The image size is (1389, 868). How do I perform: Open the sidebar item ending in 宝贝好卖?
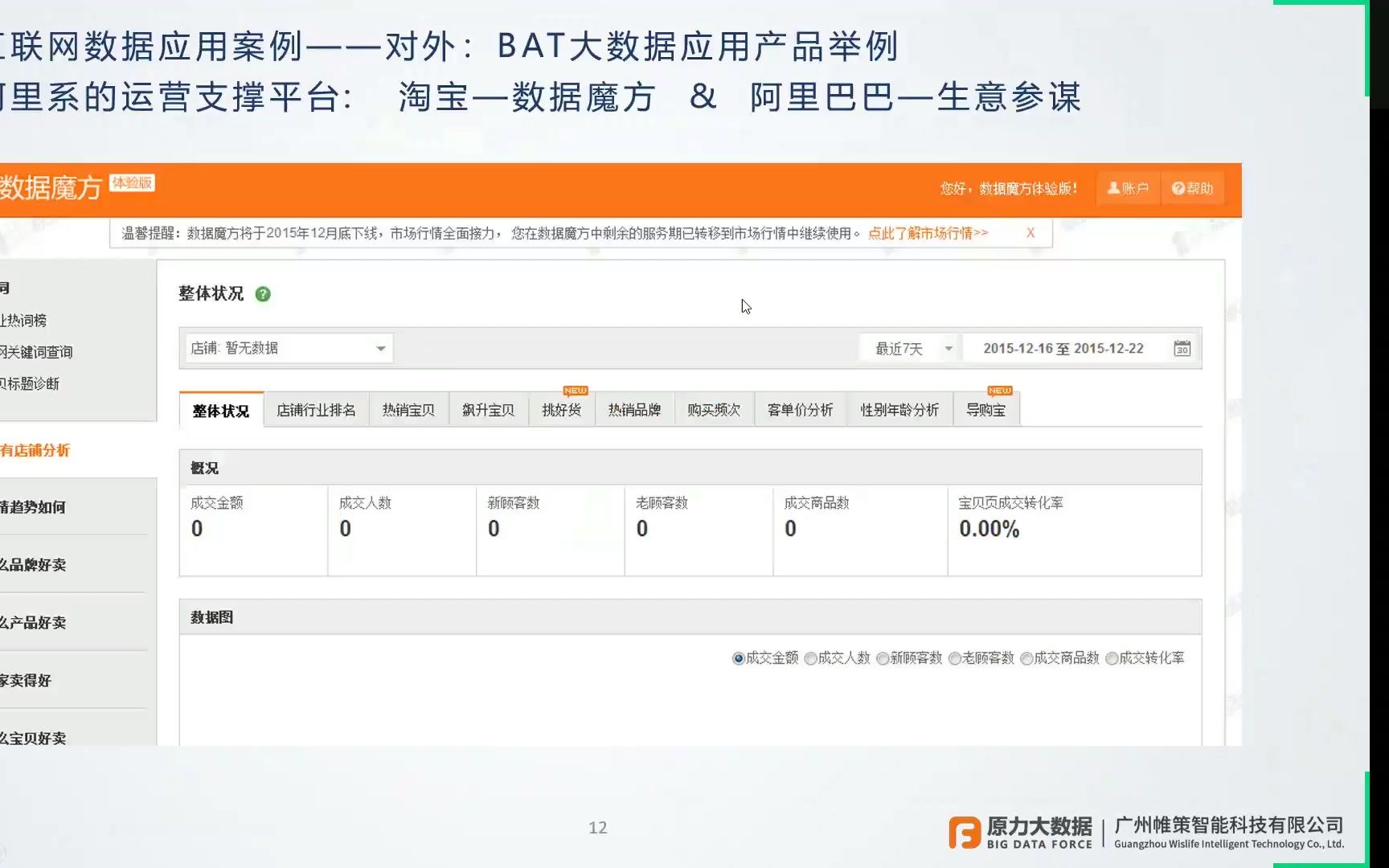pyautogui.click(x=33, y=739)
